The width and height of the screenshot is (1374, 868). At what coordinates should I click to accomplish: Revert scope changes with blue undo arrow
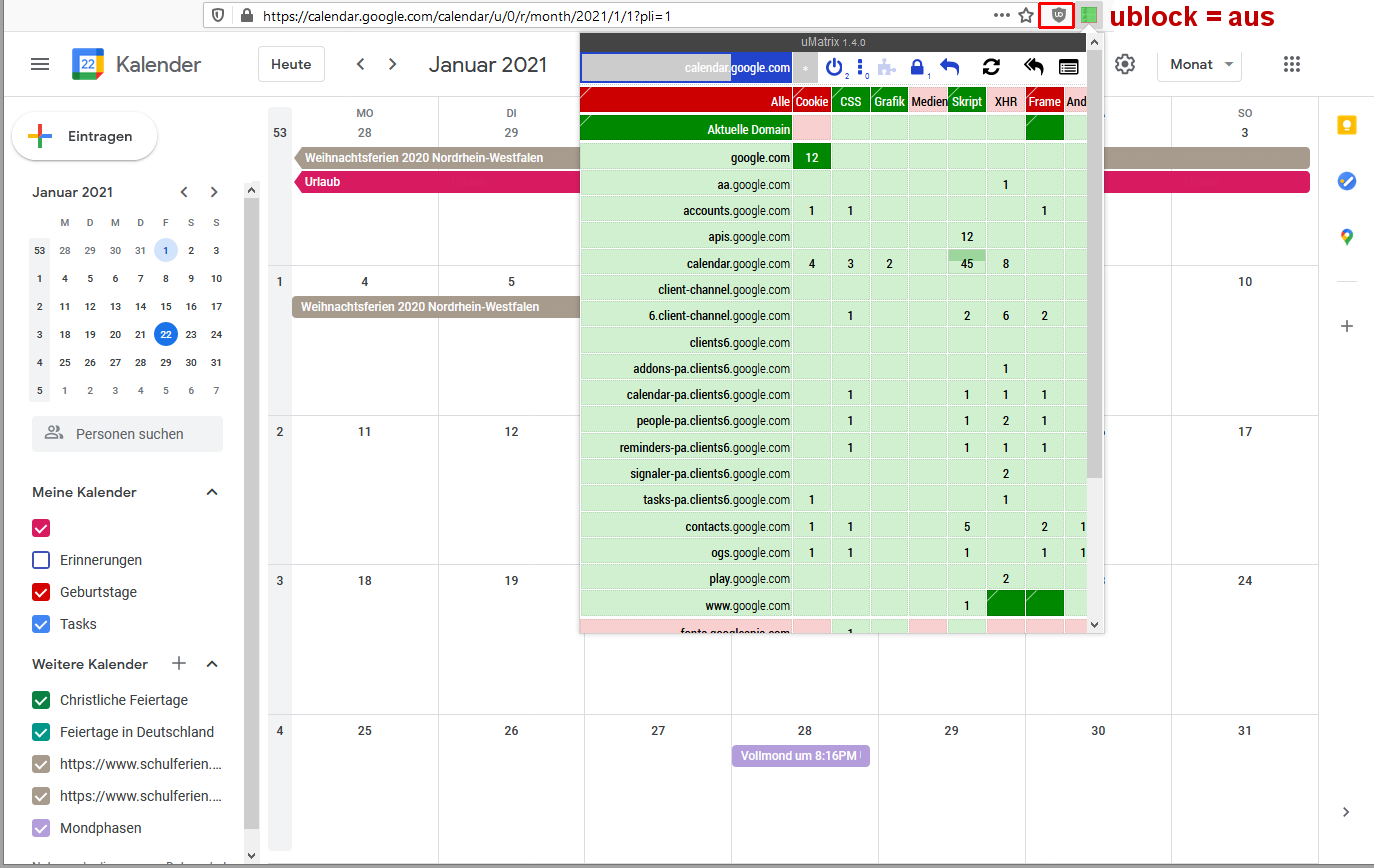click(950, 67)
